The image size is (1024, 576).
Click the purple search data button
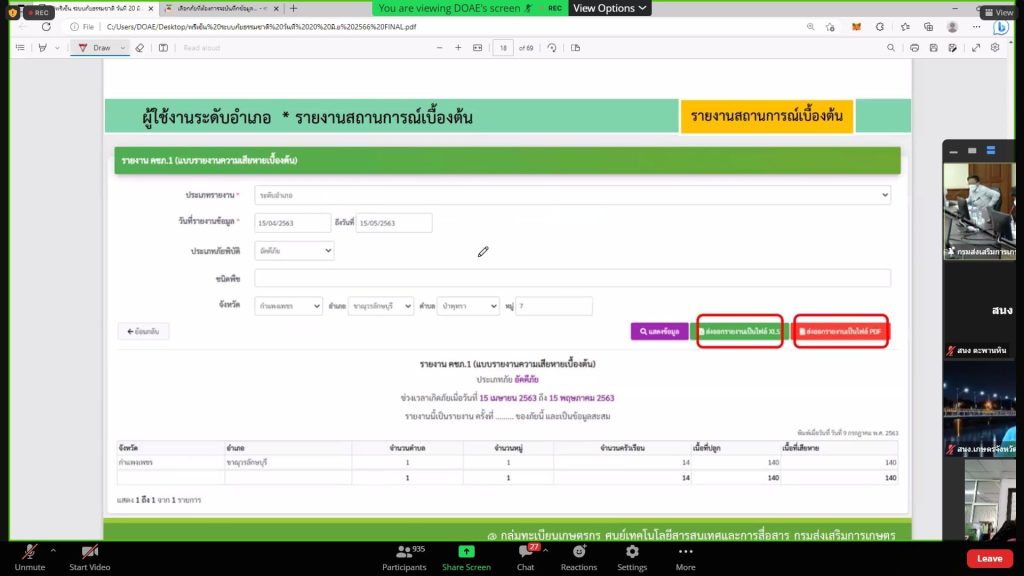click(659, 331)
